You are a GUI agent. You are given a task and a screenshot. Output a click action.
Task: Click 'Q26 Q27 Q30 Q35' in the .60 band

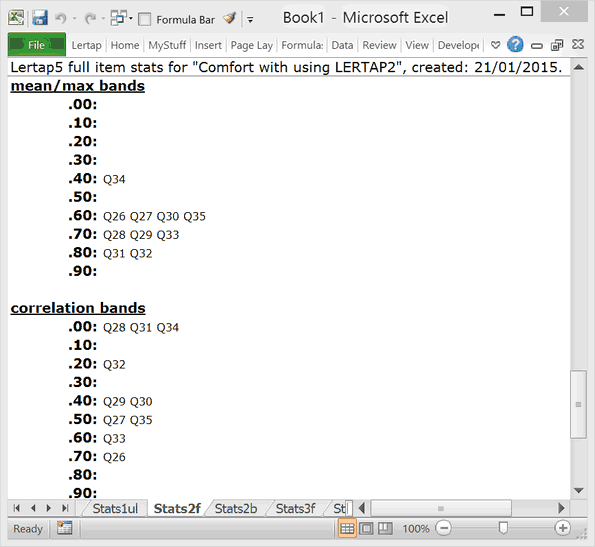click(x=154, y=216)
